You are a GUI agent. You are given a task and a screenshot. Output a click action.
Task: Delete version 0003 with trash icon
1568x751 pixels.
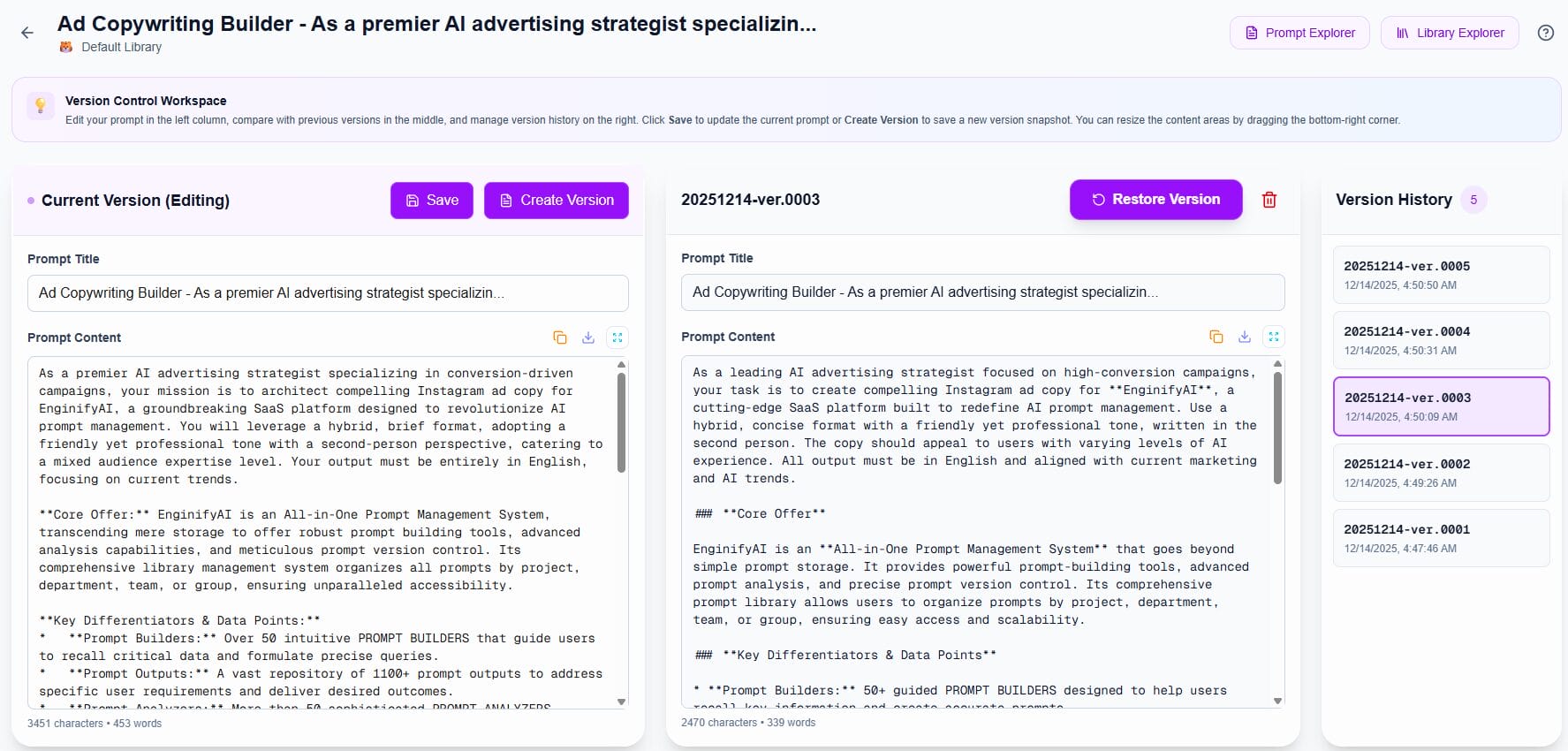click(x=1269, y=200)
